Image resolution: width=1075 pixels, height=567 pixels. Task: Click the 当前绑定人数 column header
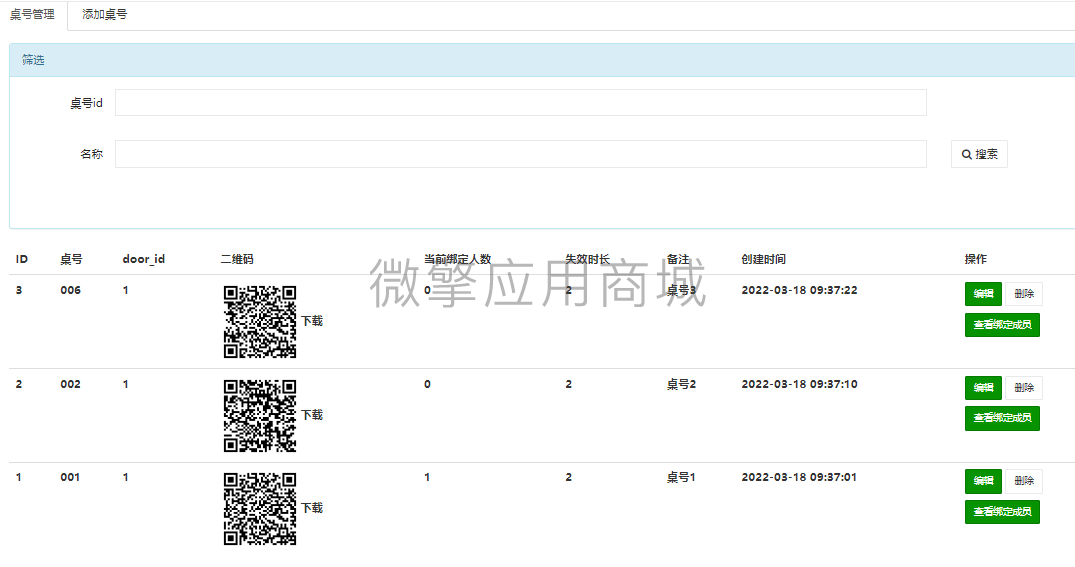point(457,259)
